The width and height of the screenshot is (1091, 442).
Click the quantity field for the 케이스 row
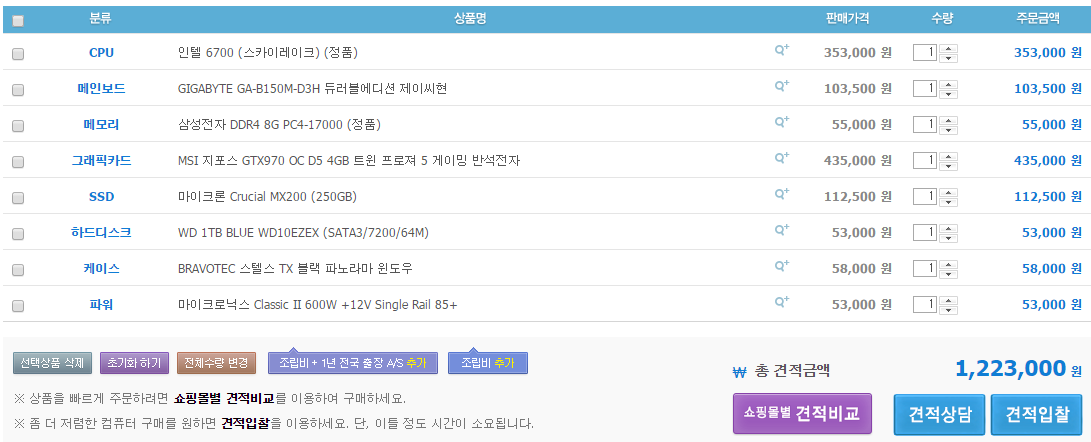pyautogui.click(x=925, y=269)
